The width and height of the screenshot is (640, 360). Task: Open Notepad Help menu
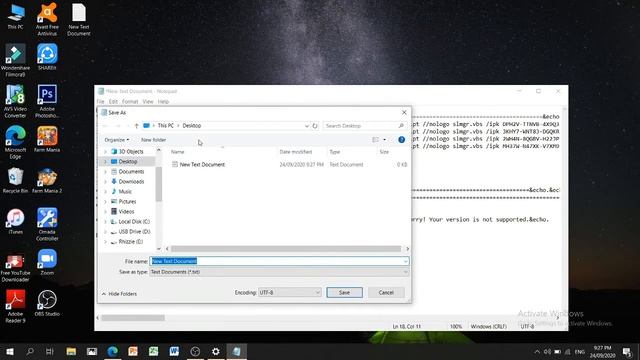[x=163, y=102]
